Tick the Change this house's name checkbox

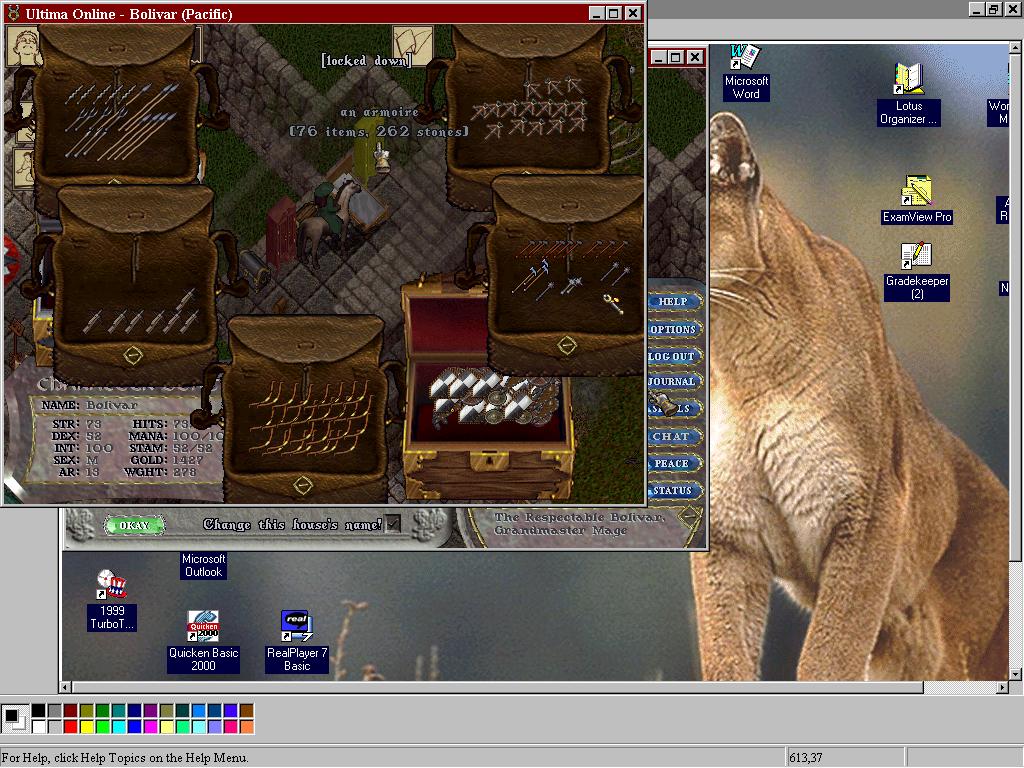392,524
